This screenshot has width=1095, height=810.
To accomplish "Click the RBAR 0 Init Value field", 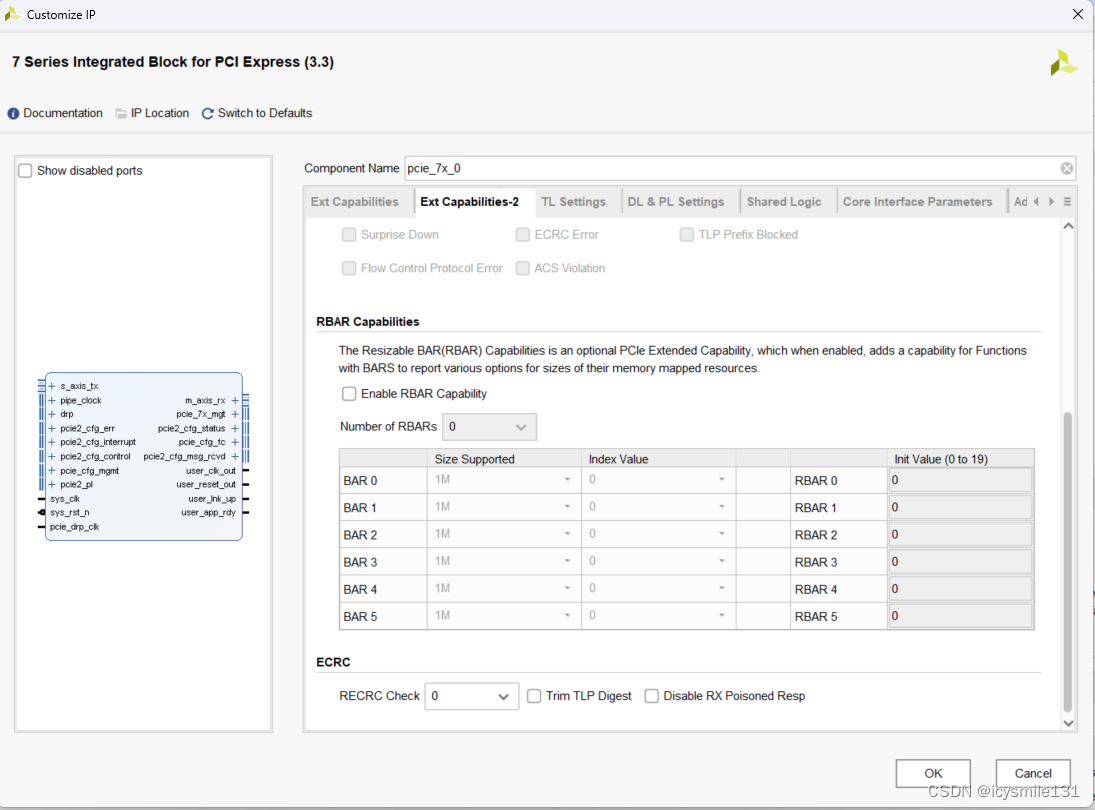I will point(960,480).
